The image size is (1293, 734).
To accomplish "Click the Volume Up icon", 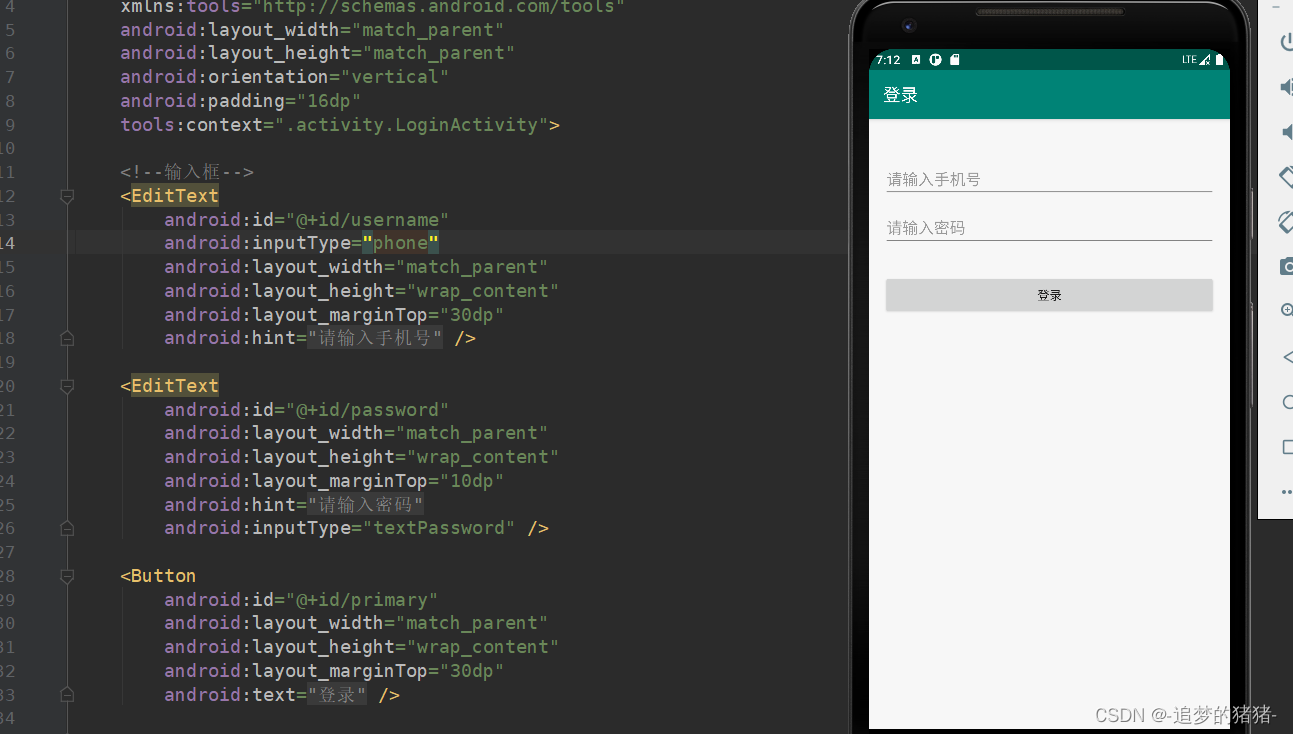I will coord(1286,86).
